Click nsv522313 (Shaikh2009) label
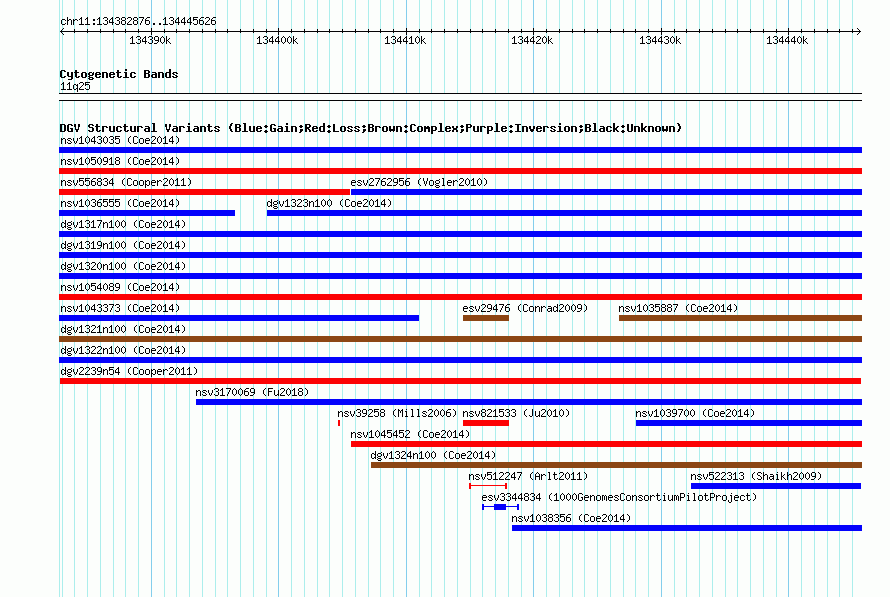The height and width of the screenshot is (597, 890). [x=756, y=476]
